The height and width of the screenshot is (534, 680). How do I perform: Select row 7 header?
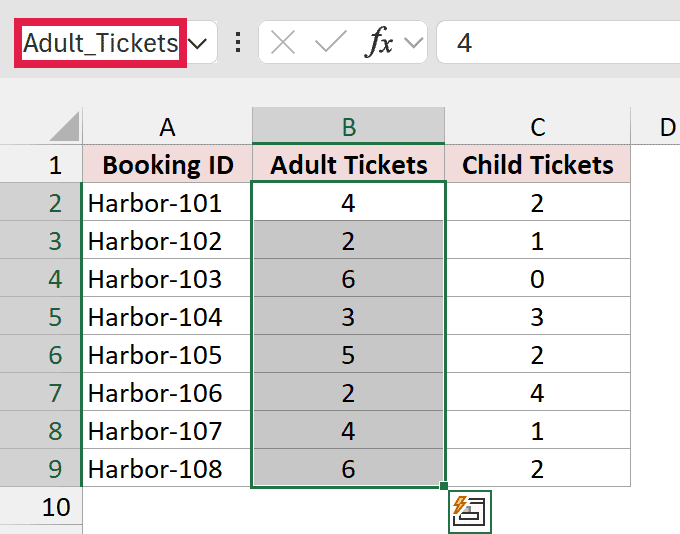pyautogui.click(x=41, y=392)
